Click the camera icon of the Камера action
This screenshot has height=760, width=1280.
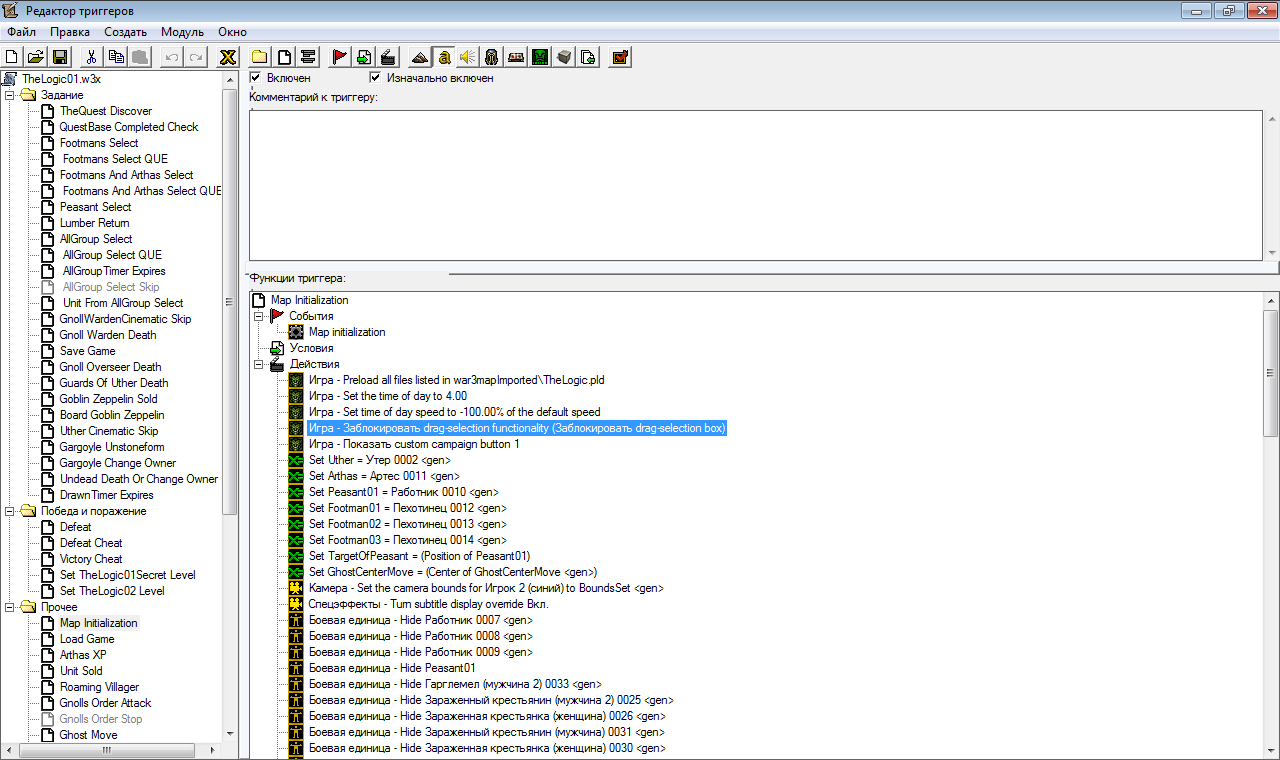click(x=296, y=588)
